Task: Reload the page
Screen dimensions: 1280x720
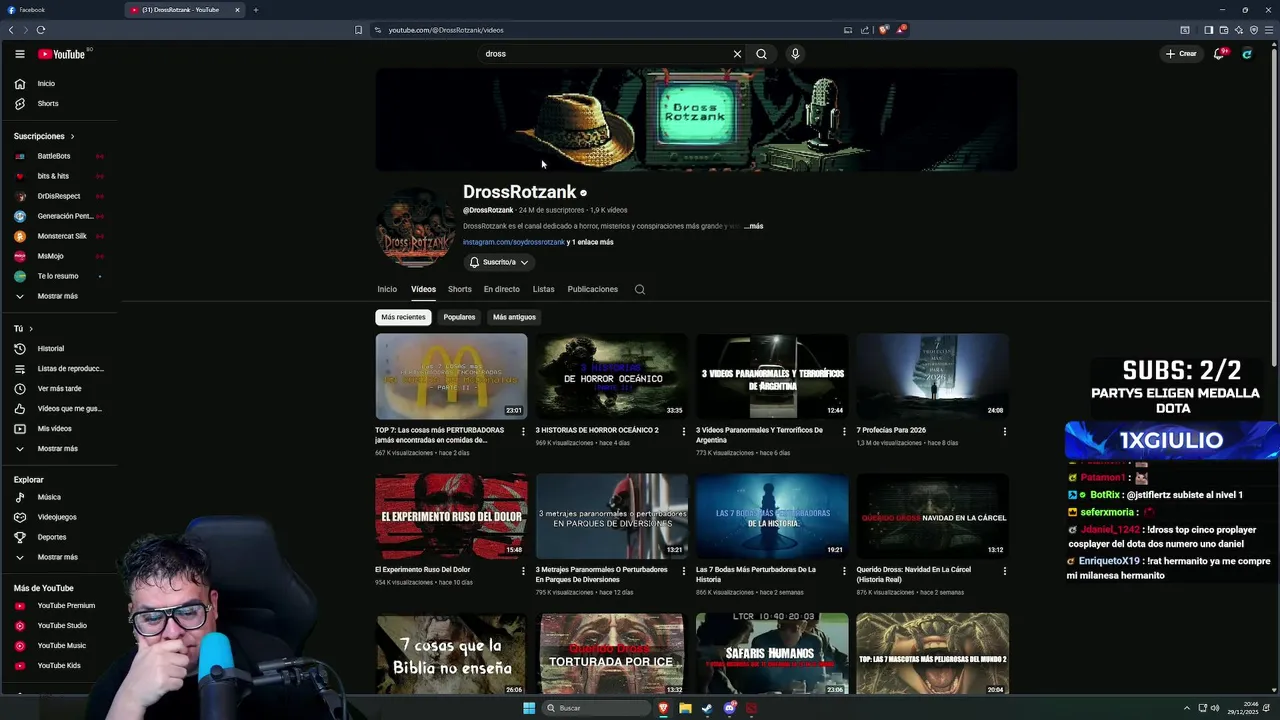Action: 41,30
